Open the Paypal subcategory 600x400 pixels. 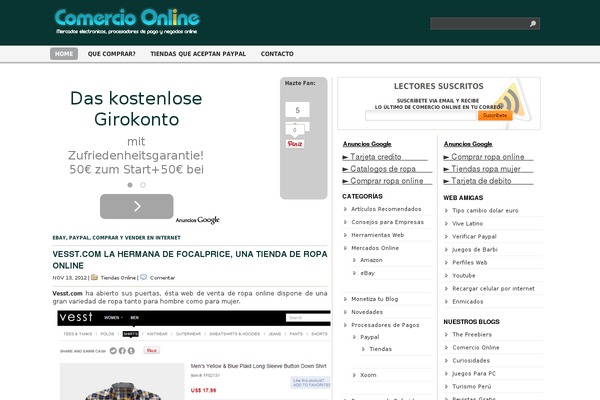pos(370,337)
